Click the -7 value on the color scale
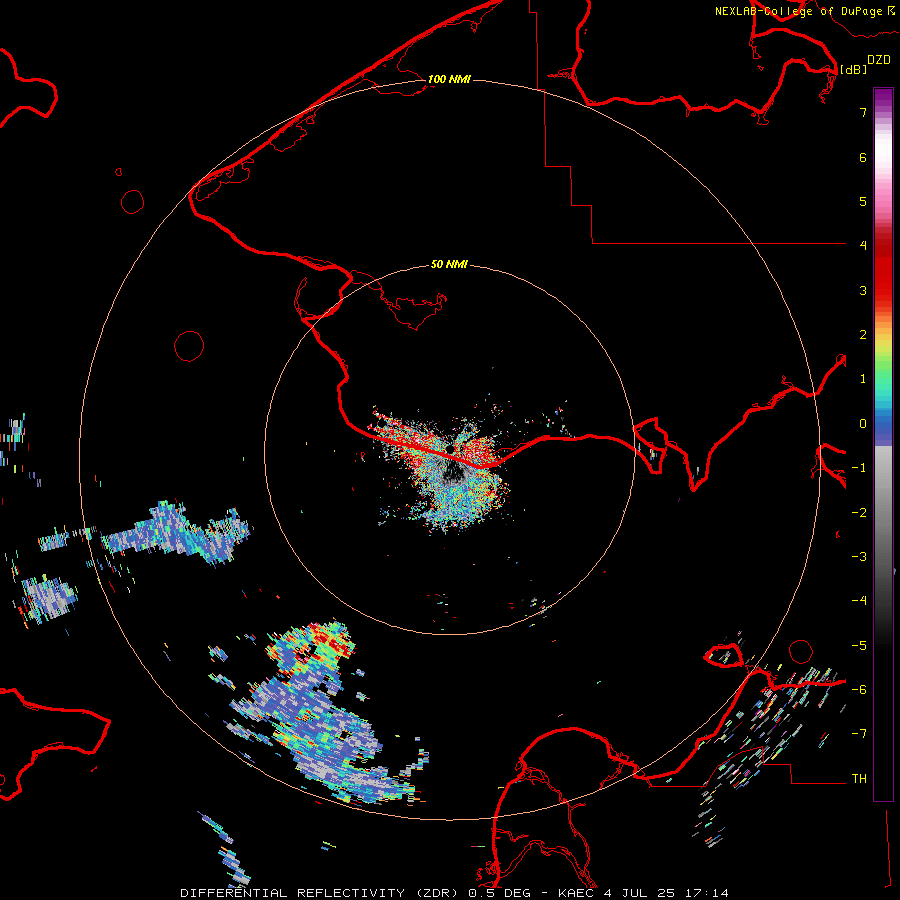This screenshot has width=900, height=900. coord(859,734)
